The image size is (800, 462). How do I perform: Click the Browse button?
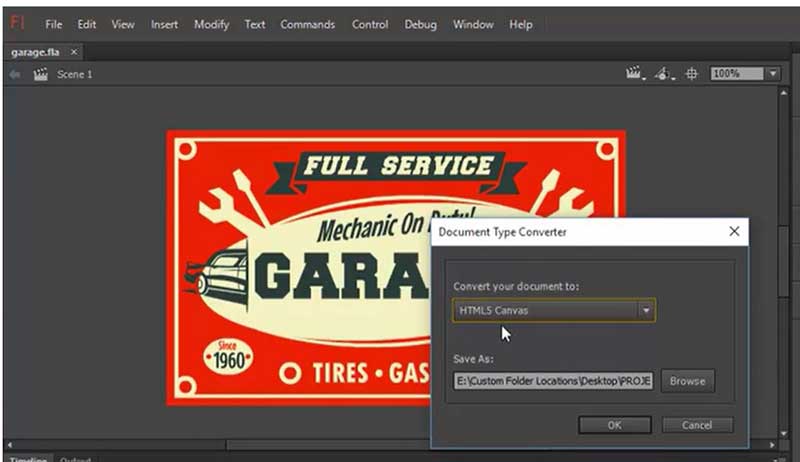point(688,381)
